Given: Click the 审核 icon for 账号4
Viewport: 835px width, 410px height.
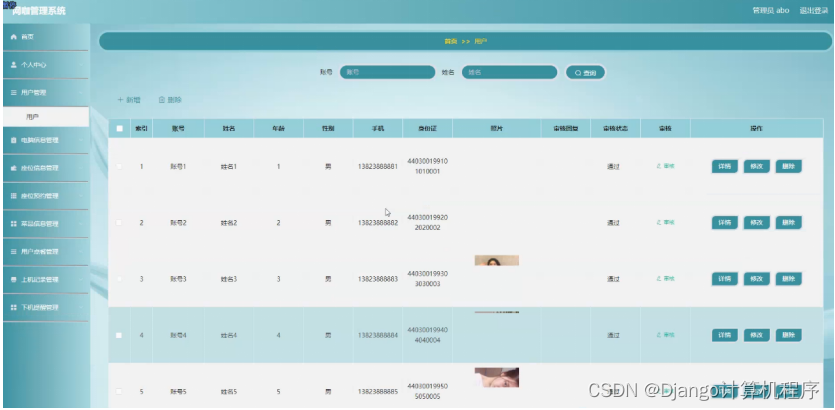Looking at the screenshot, I should (x=659, y=335).
